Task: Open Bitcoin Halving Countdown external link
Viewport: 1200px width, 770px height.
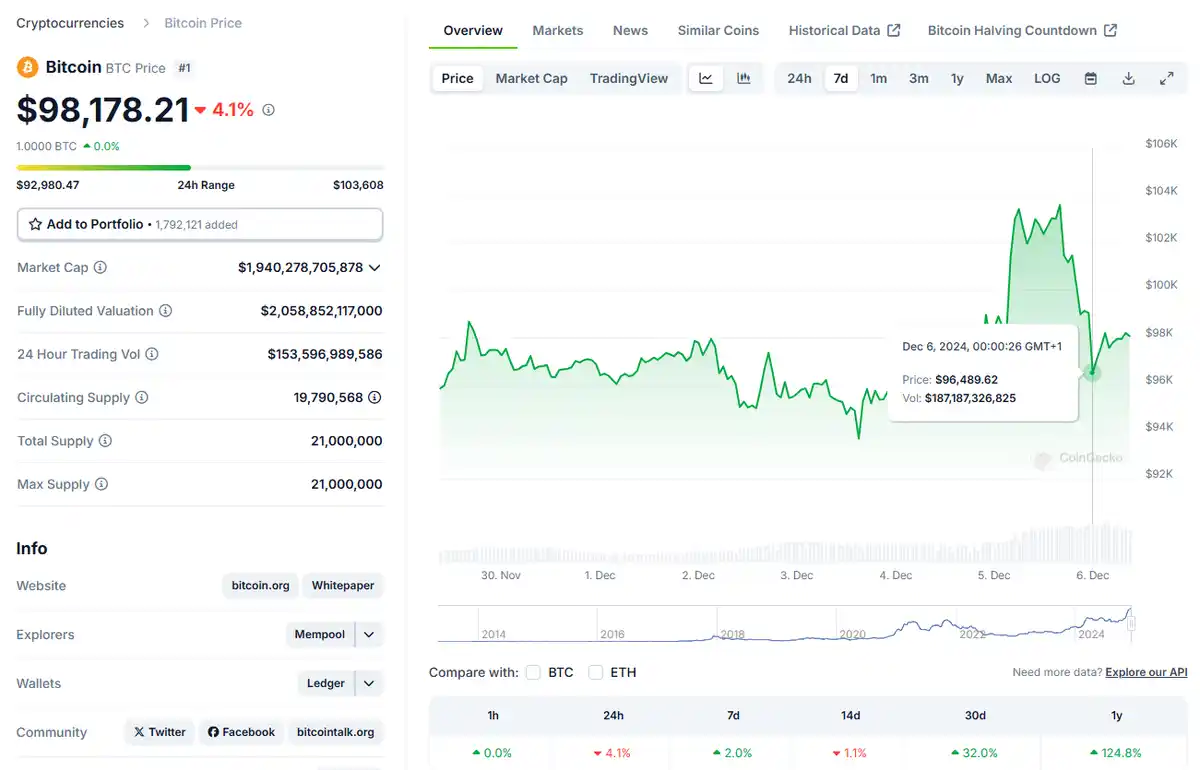Action: pos(1022,30)
